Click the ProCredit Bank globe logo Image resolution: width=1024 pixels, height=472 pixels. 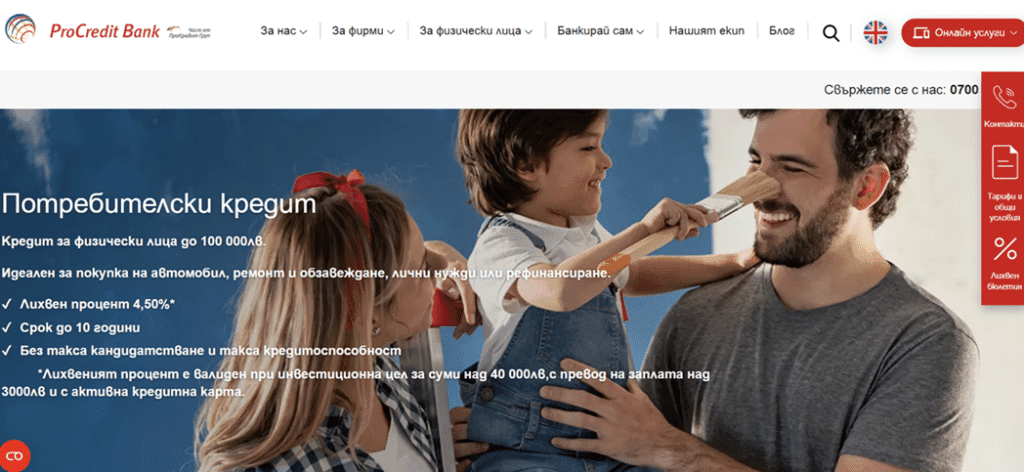20,29
